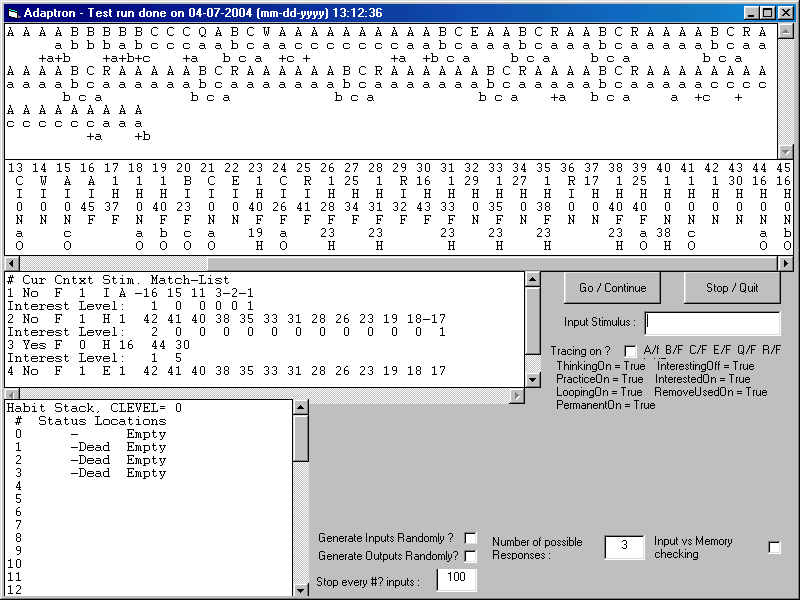Select Match-List row '4 No F 1 E 1'
Viewport: 800px width, 600px height.
pyautogui.click(x=227, y=371)
